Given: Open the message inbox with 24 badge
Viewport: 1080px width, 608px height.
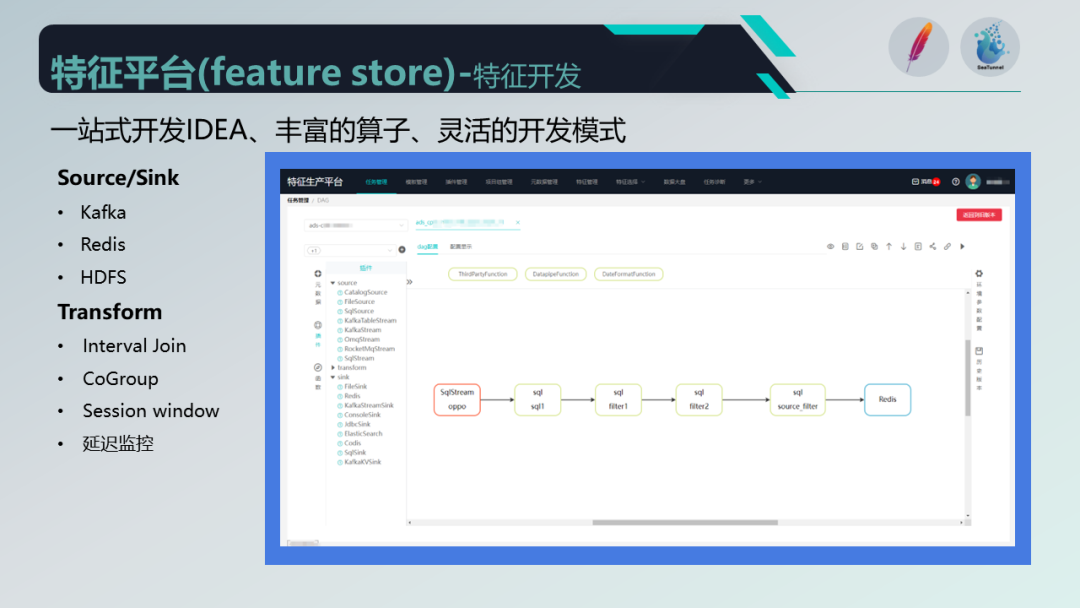Looking at the screenshot, I should (926, 182).
